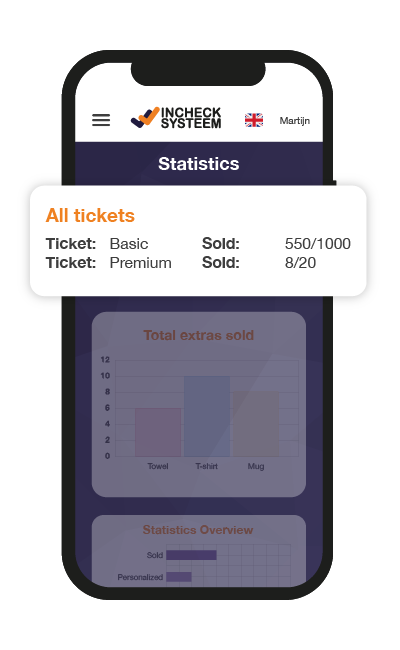Click the Incheck Systeem logo
This screenshot has width=400, height=650.
click(176, 118)
